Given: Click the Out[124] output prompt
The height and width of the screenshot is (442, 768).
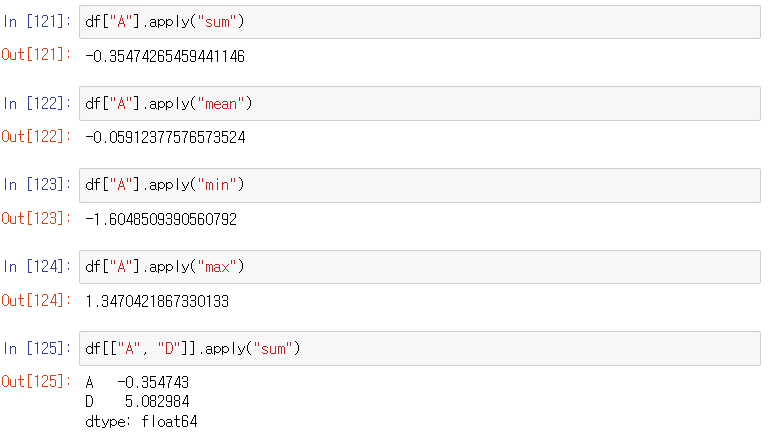Looking at the screenshot, I should tap(36, 300).
